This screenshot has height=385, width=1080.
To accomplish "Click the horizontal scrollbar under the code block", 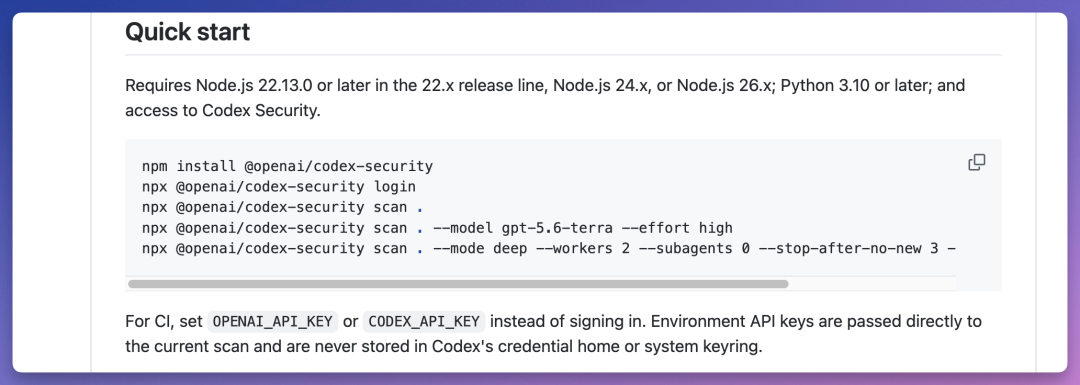I will [x=458, y=284].
